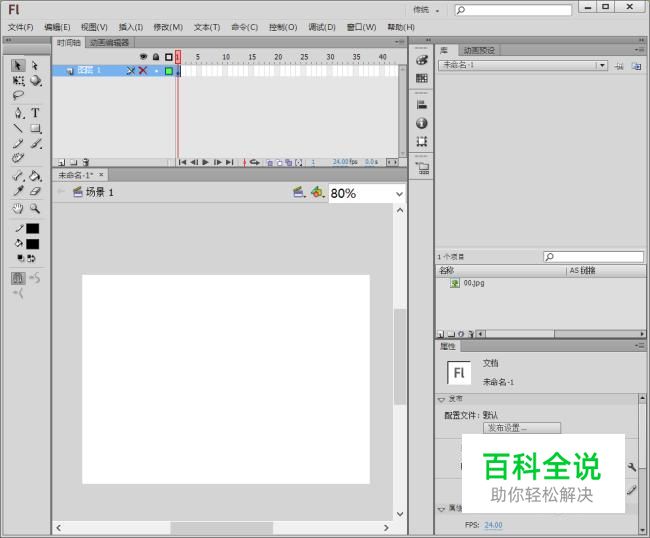650x538 pixels.
Task: Pick the Zoom magnifier tool
Action: coord(35,208)
